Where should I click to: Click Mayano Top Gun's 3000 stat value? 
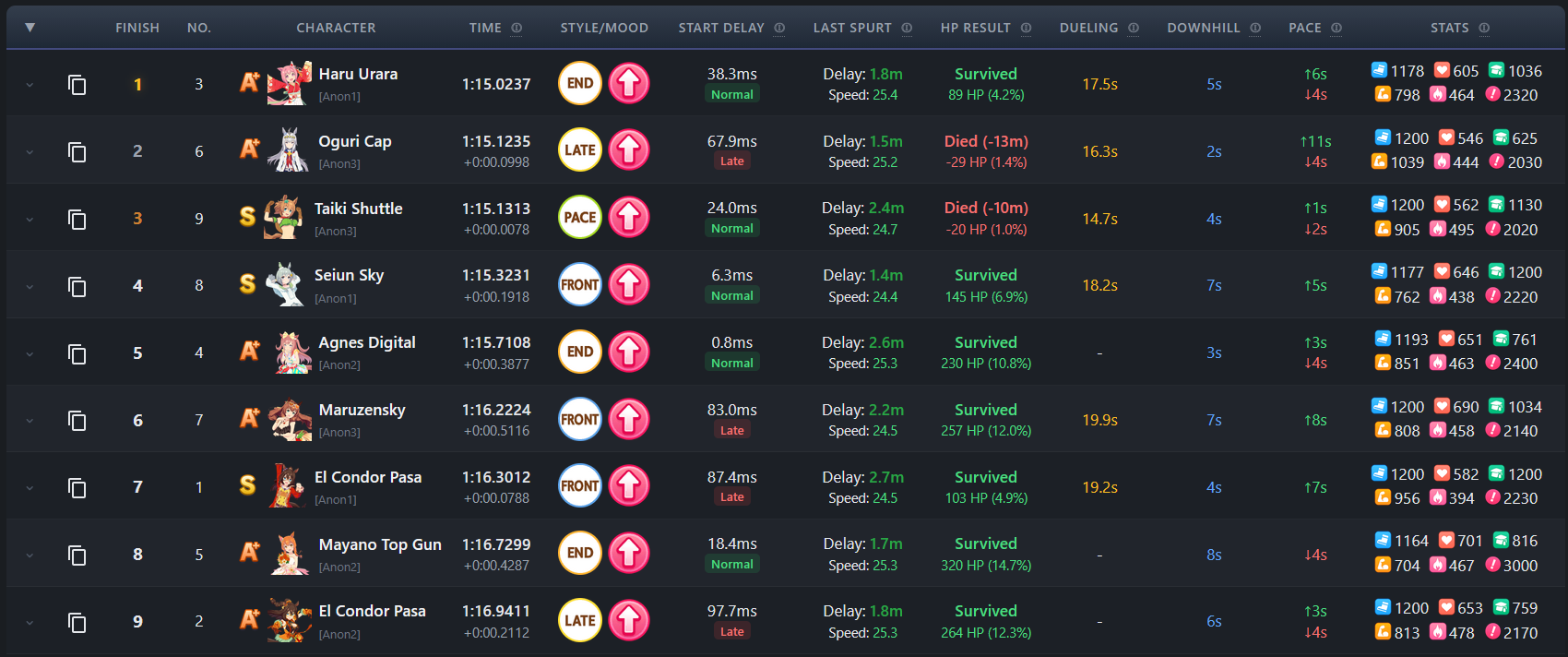tap(1520, 566)
